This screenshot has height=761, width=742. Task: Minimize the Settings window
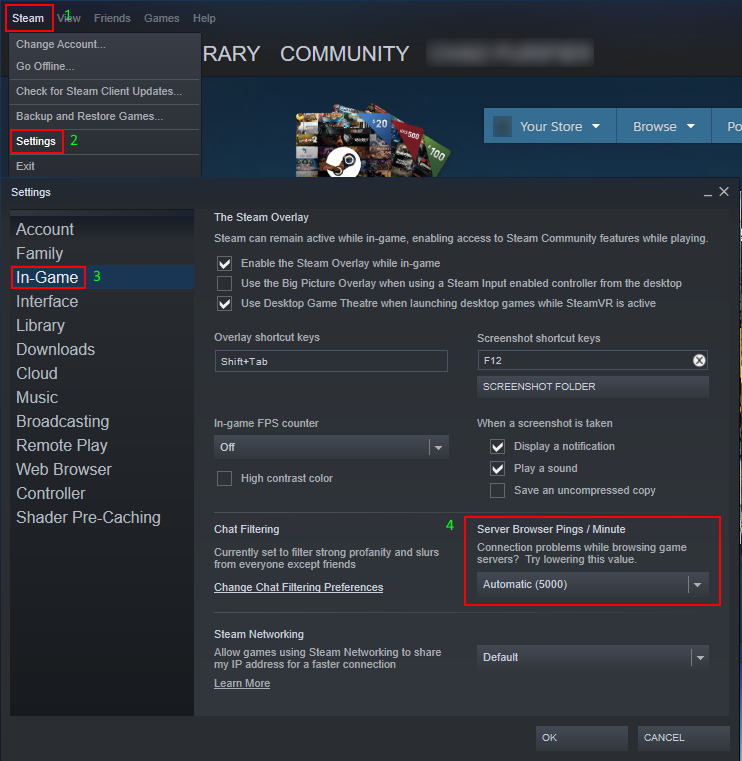(x=708, y=193)
